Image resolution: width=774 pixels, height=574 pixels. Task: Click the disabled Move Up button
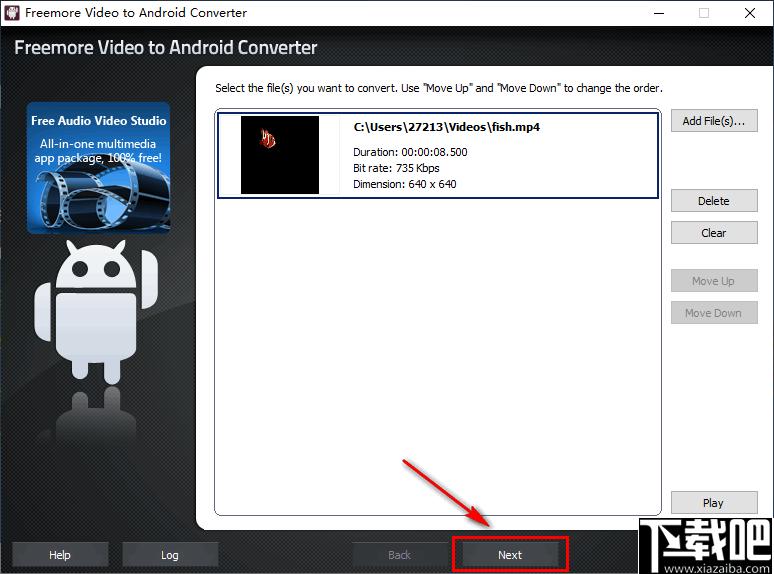(714, 281)
